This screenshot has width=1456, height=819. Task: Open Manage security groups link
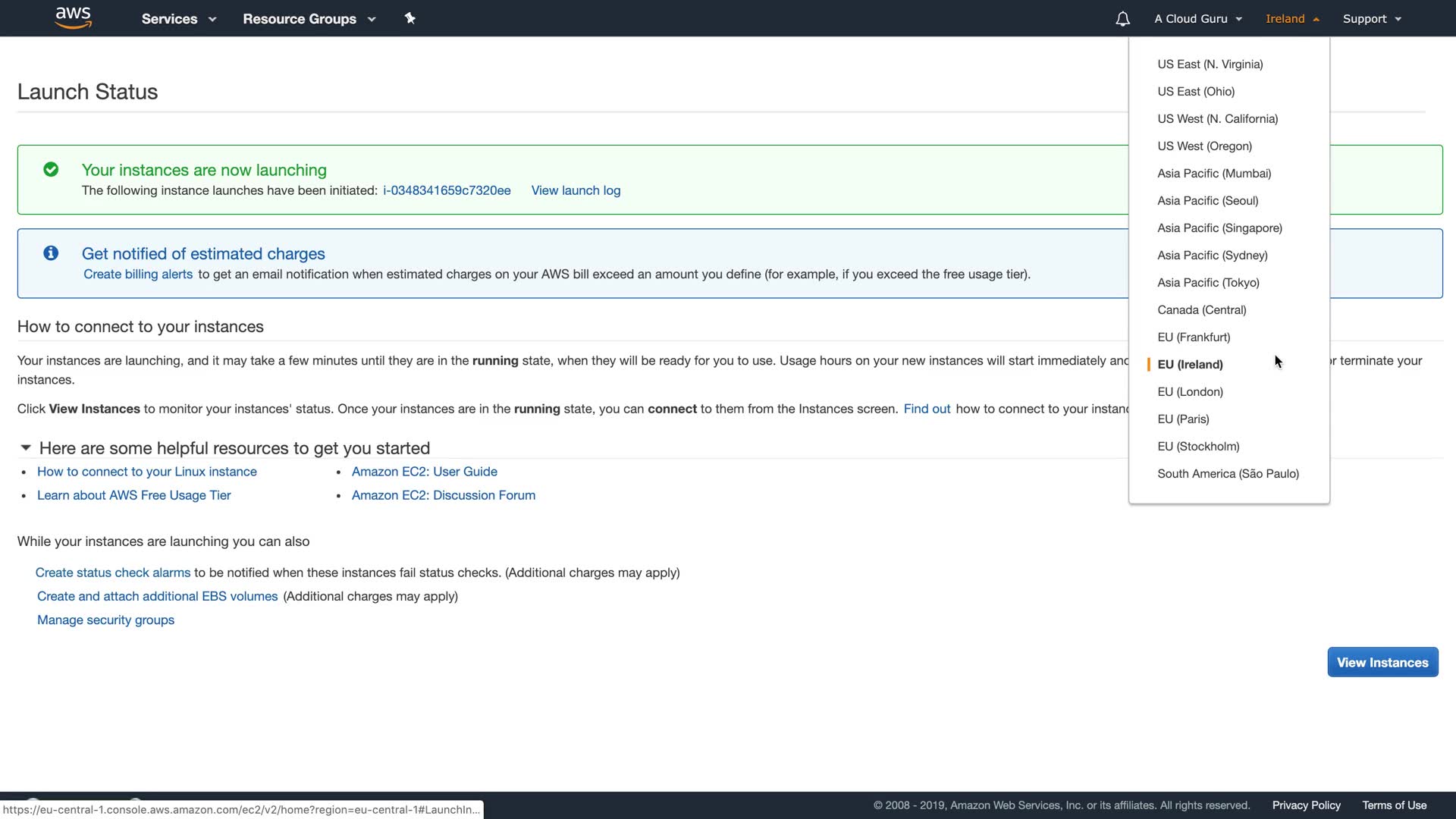[x=105, y=620]
